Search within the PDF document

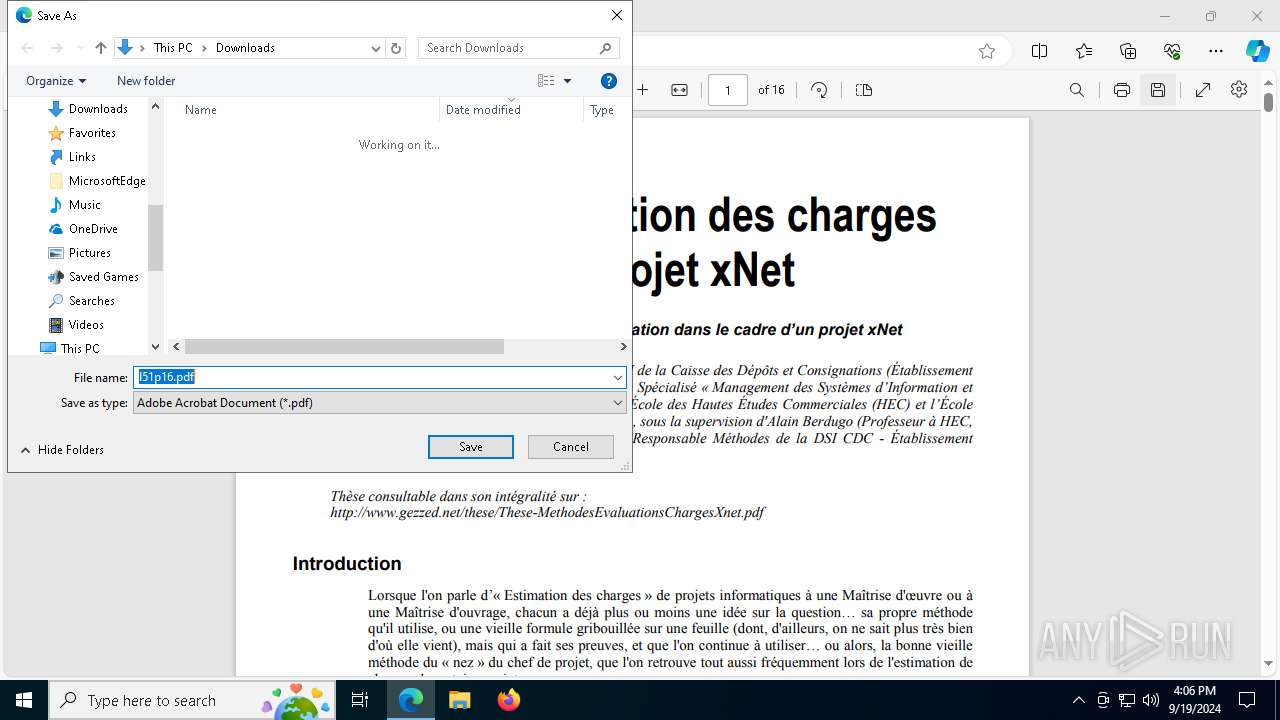click(1077, 90)
